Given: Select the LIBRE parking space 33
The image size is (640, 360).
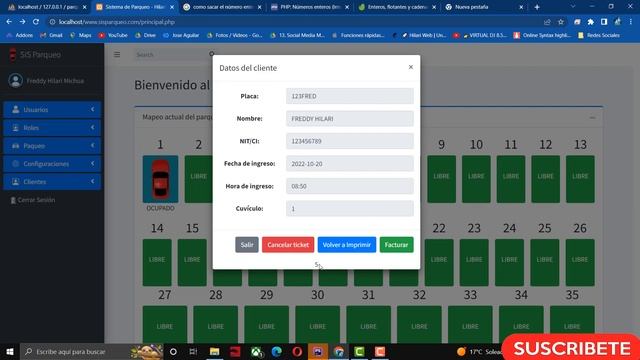Looking at the screenshot, I should tap(470, 324).
